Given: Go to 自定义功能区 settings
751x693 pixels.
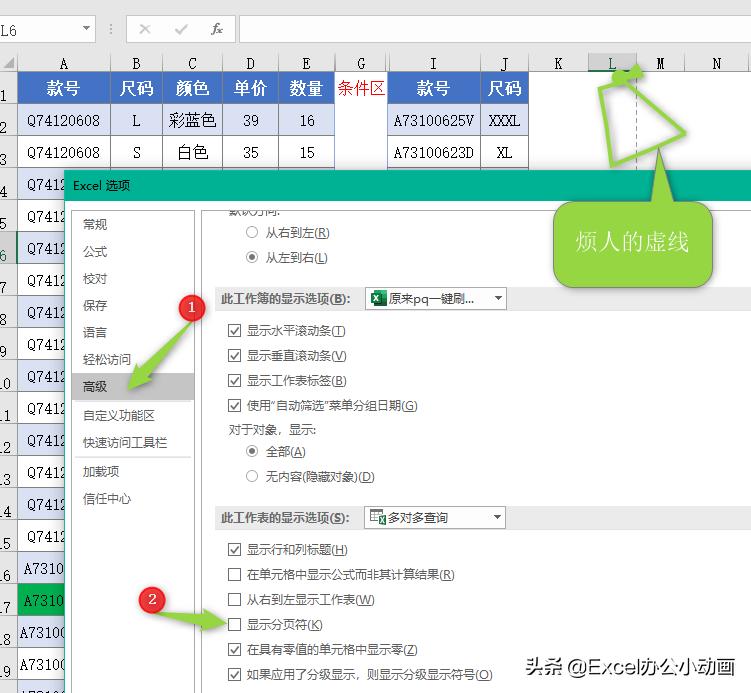Looking at the screenshot, I should [118, 415].
